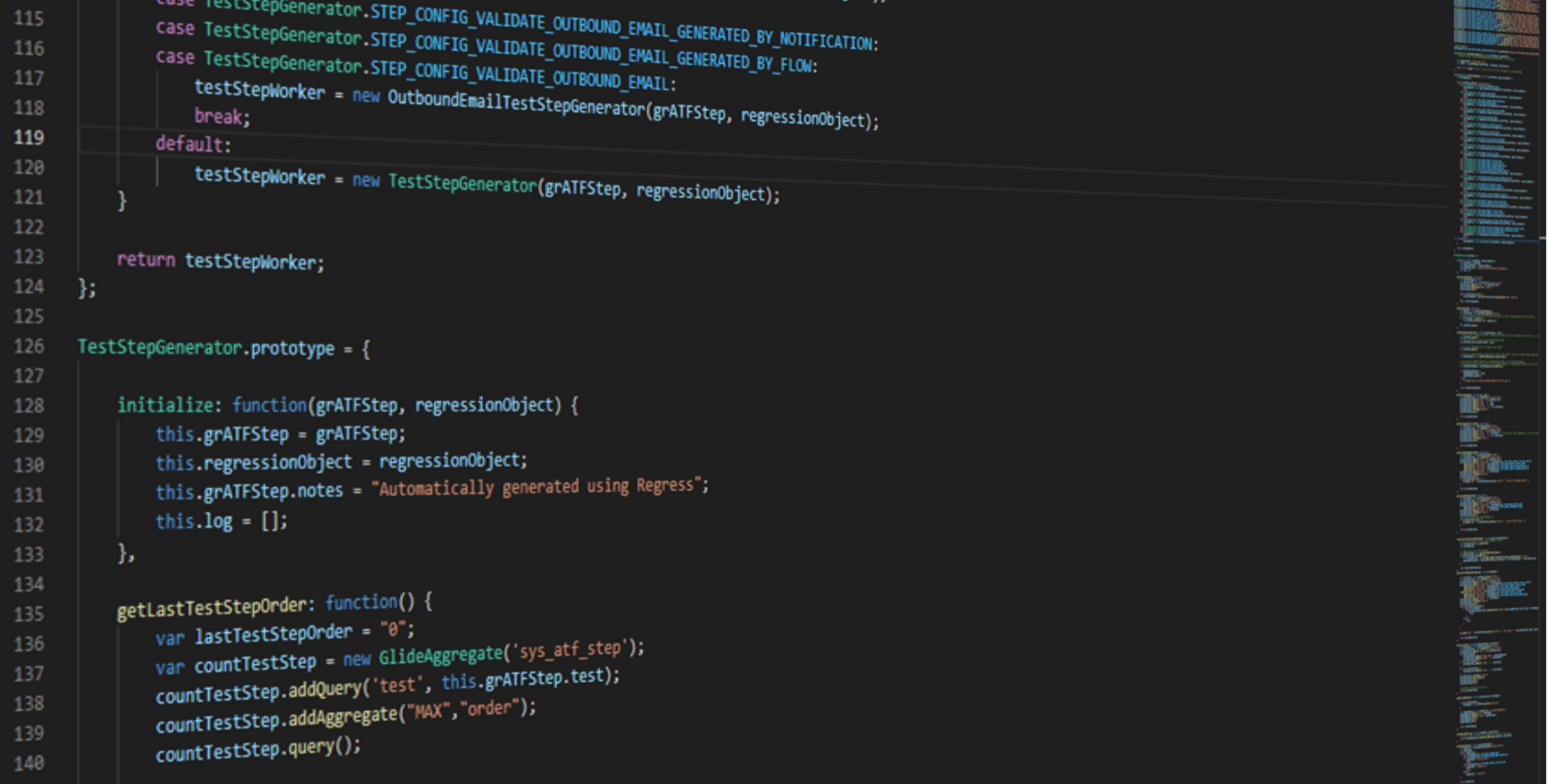Click the 'getLastTestStepOrder' method name
Screen dimensions: 1549x784
pos(212,607)
